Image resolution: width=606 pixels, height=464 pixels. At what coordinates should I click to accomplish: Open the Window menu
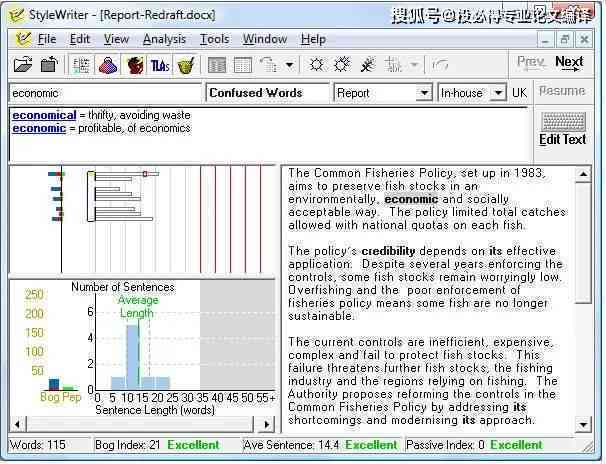pyautogui.click(x=265, y=39)
